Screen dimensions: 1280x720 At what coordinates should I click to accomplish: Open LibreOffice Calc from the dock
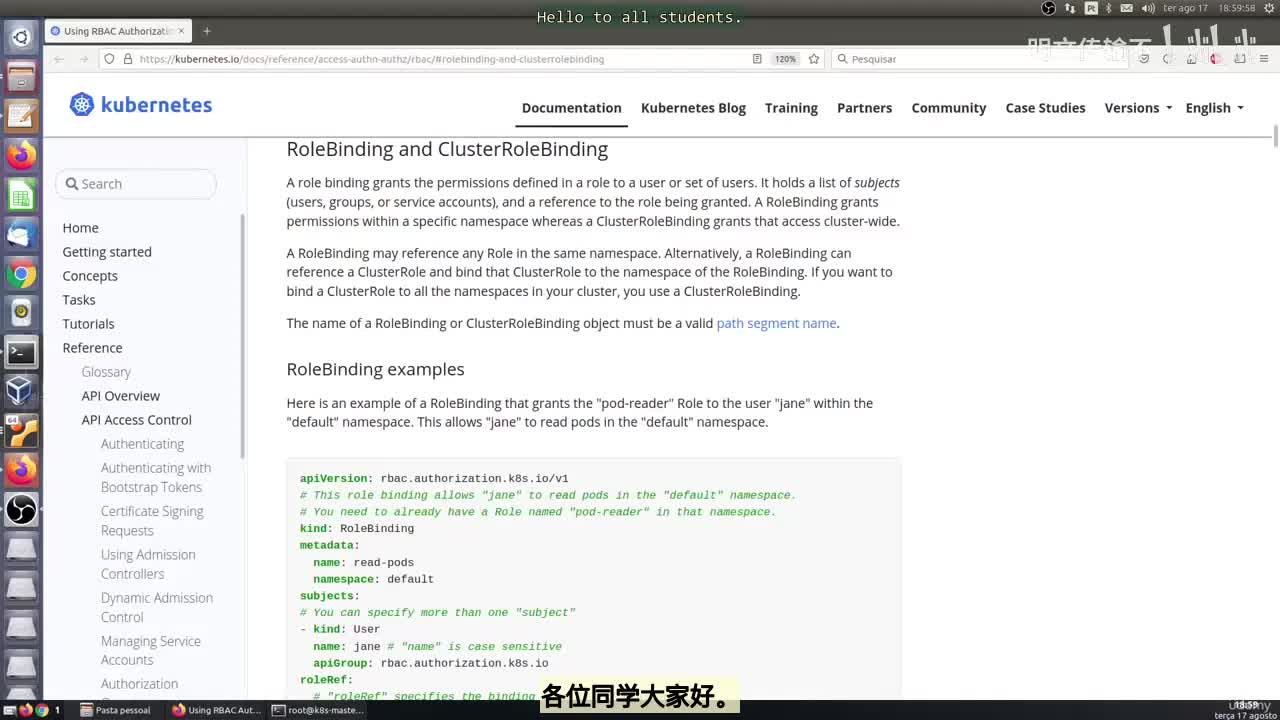pyautogui.click(x=21, y=195)
